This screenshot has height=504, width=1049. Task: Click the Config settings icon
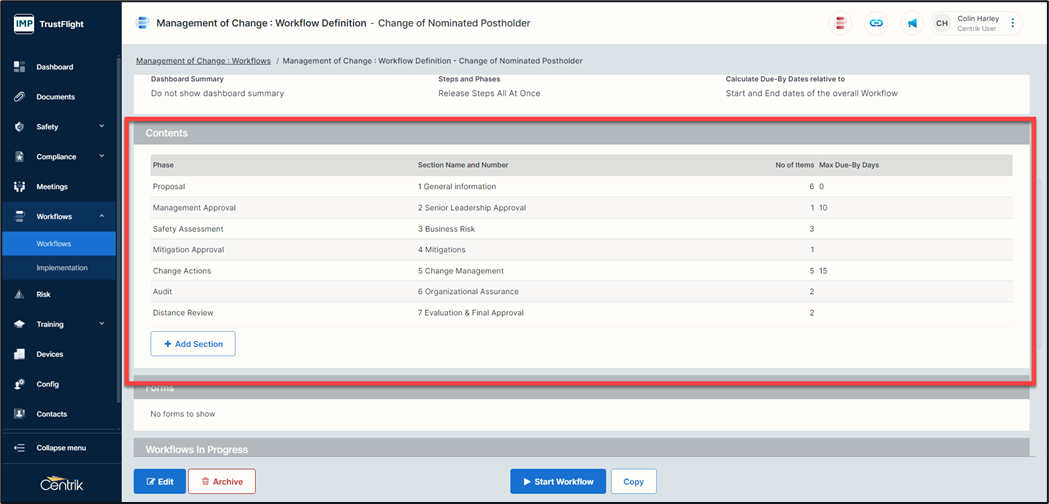[19, 384]
